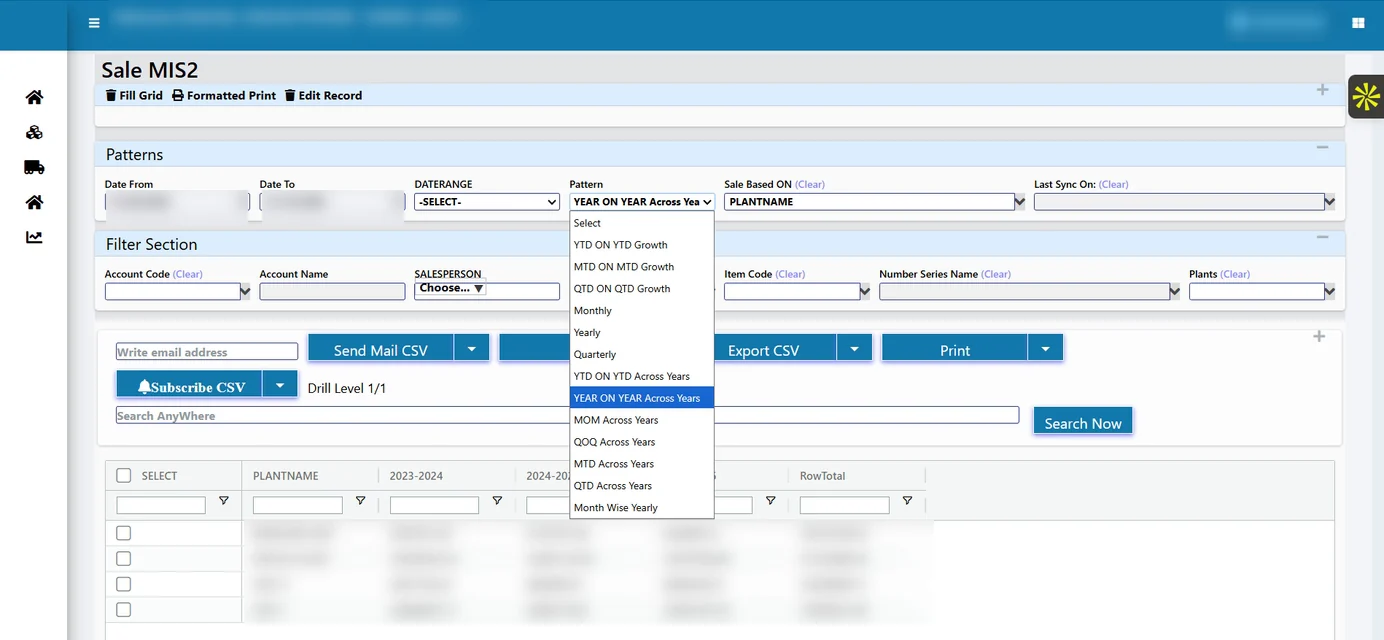Toggle the SELECT all header checkbox
The height and width of the screenshot is (640, 1384).
tap(124, 476)
